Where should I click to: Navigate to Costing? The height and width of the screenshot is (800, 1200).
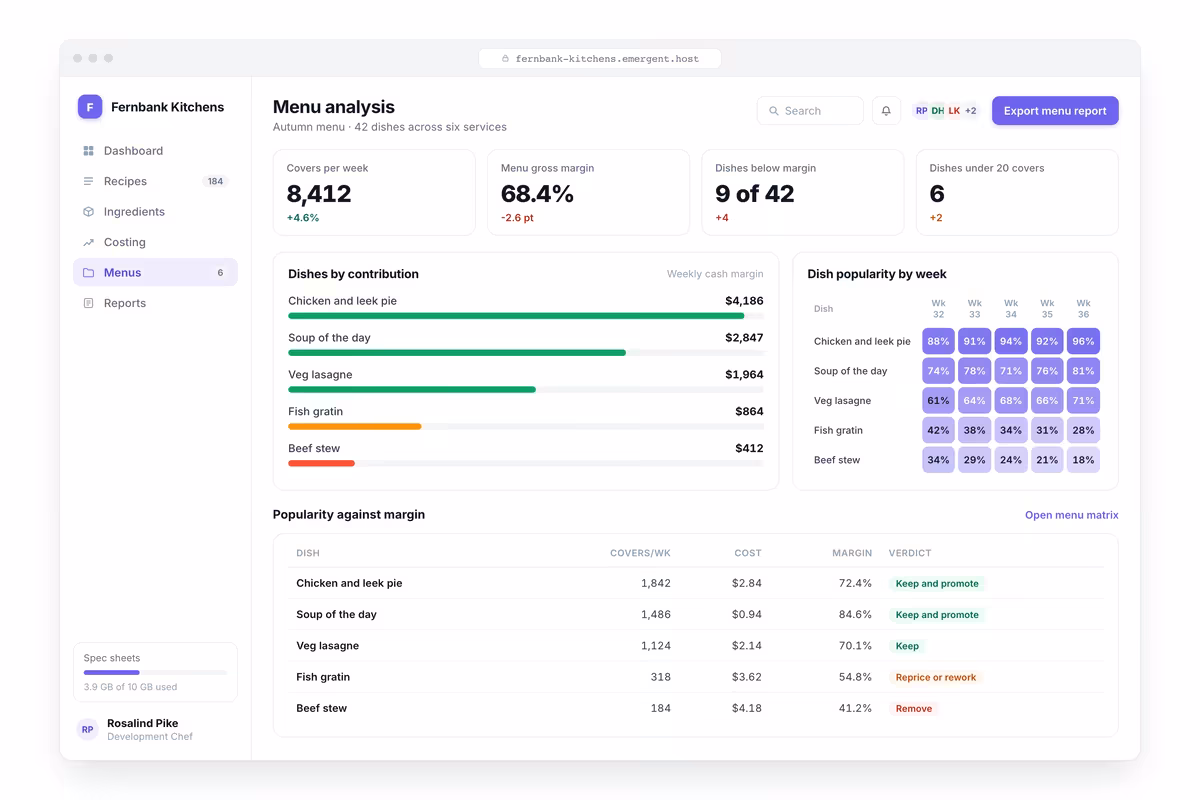coord(155,242)
